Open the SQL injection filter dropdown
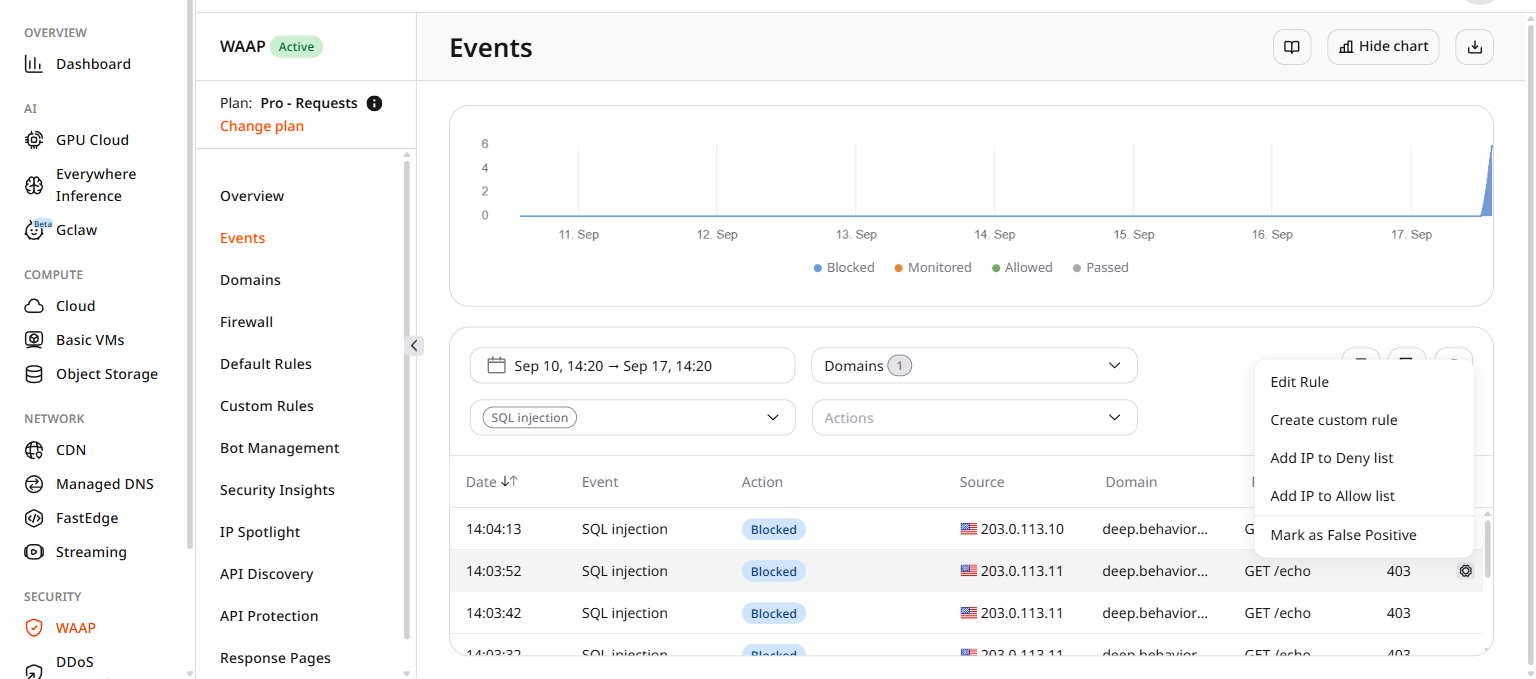 tap(633, 417)
